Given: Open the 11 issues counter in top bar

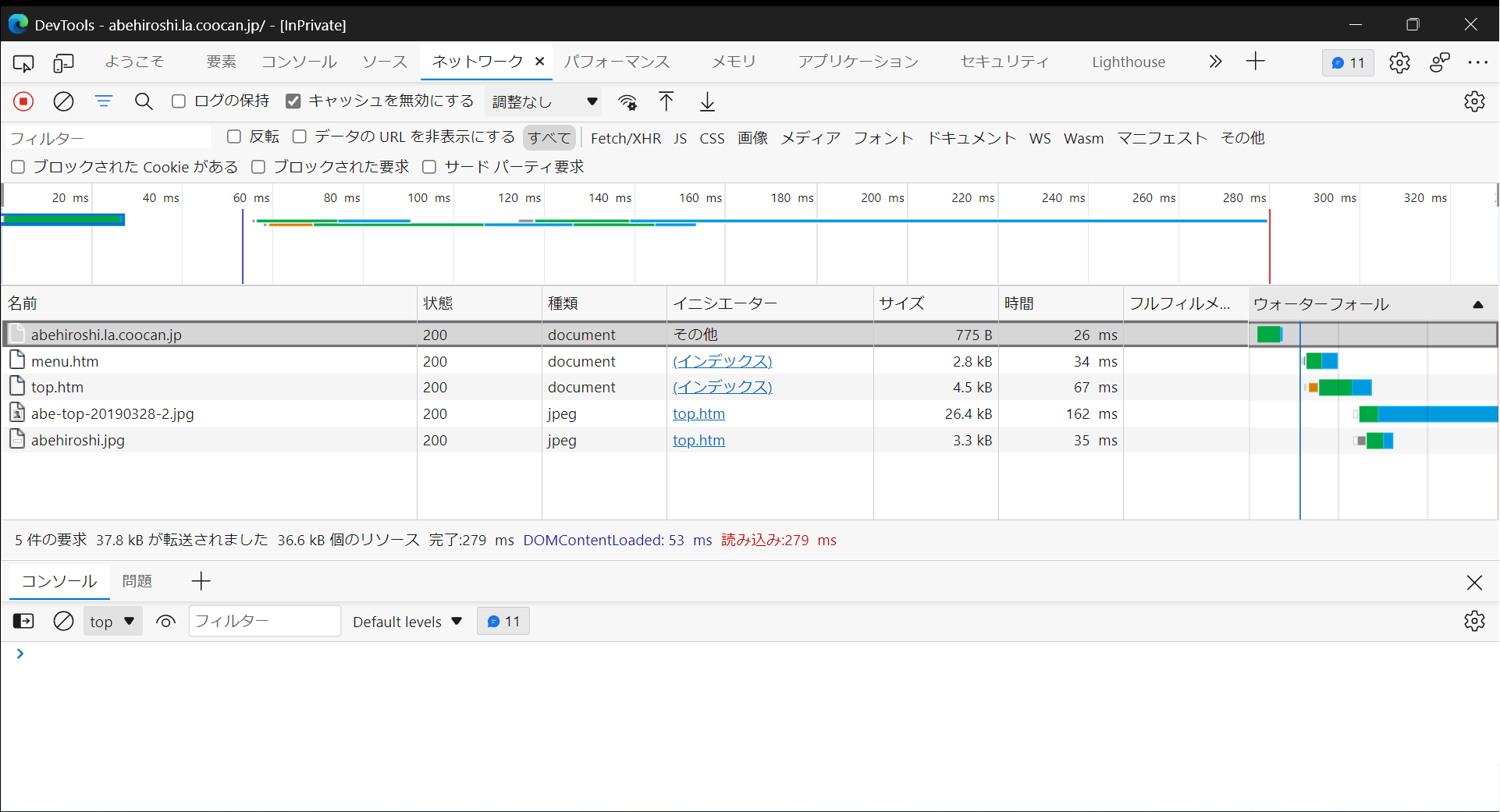Looking at the screenshot, I should pos(1348,62).
